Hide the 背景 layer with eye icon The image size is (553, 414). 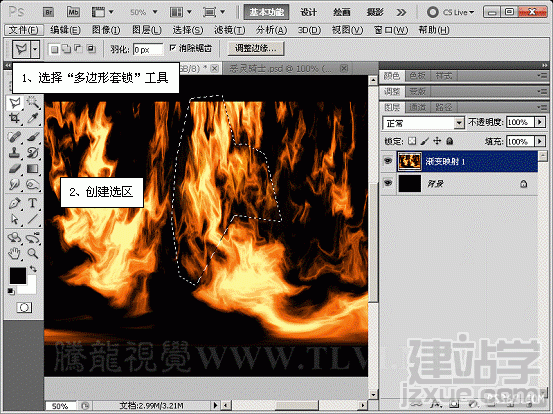point(388,183)
